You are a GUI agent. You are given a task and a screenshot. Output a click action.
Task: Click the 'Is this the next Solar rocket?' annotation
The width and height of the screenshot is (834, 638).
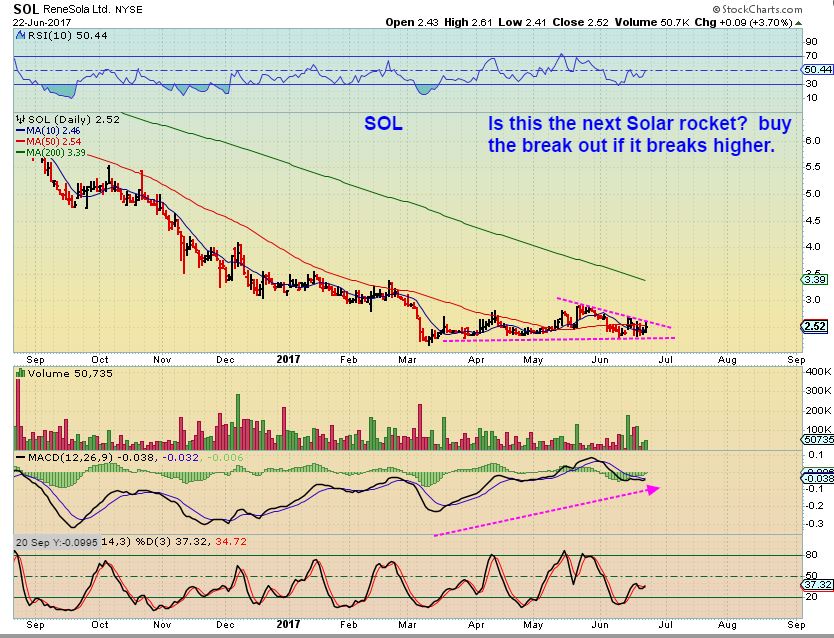[618, 123]
